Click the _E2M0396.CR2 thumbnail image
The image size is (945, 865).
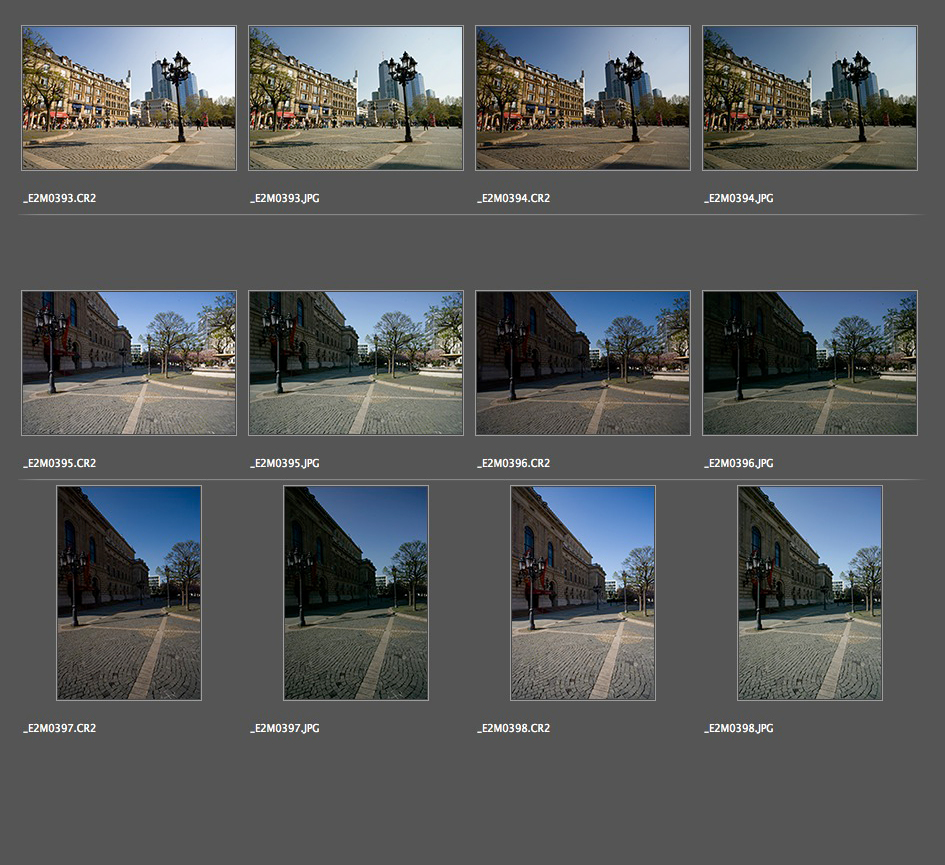click(x=583, y=363)
